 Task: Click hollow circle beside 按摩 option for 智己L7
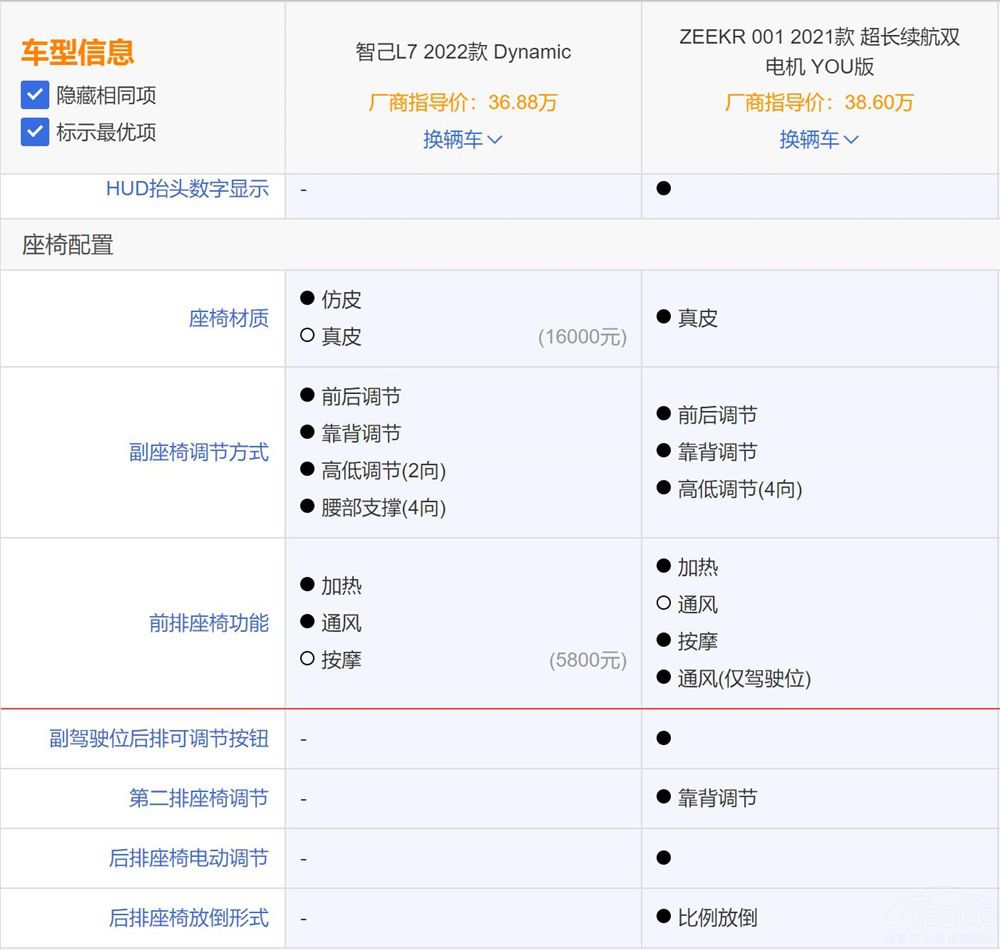pos(307,660)
